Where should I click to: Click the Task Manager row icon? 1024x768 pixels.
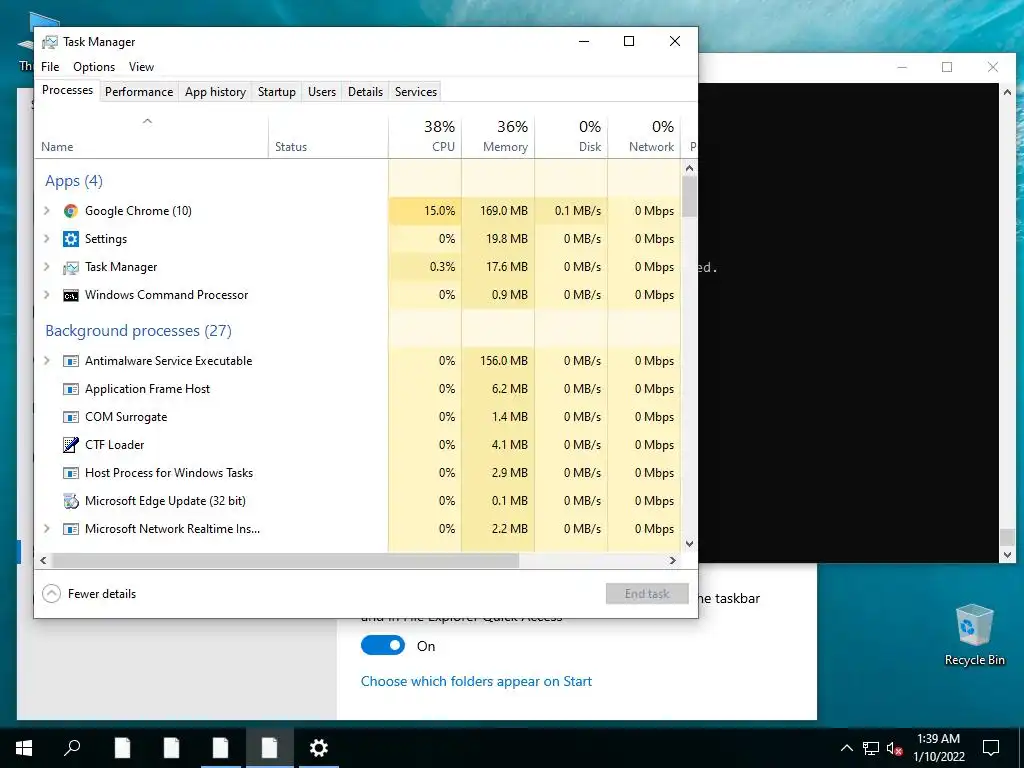point(71,267)
